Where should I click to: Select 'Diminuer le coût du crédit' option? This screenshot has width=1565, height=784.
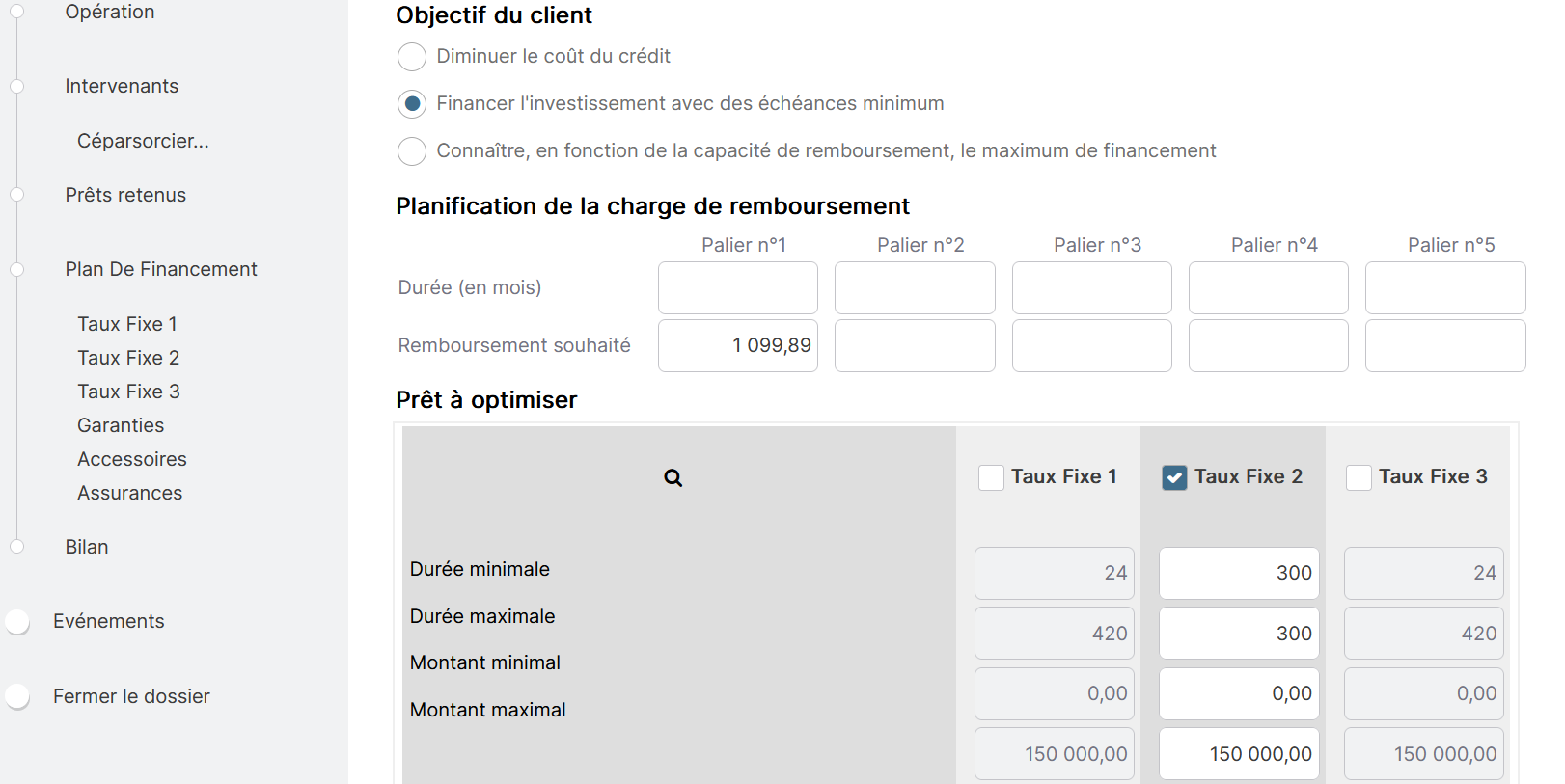click(x=412, y=57)
